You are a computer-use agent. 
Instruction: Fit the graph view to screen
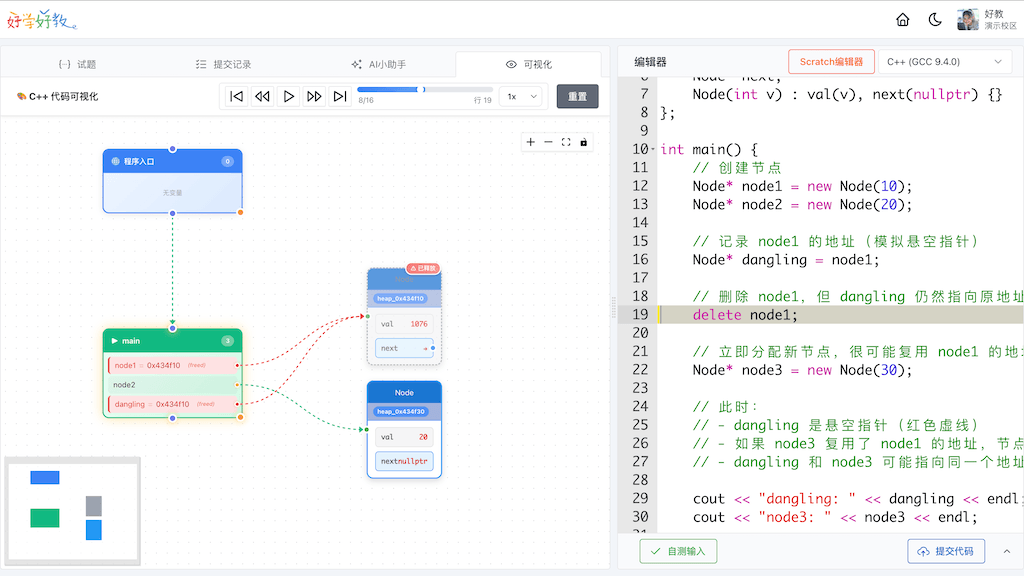[x=566, y=142]
